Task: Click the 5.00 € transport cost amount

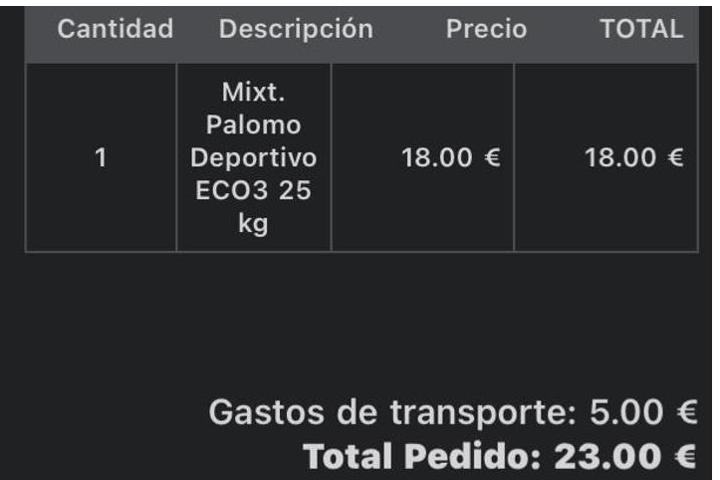Action: tap(643, 412)
